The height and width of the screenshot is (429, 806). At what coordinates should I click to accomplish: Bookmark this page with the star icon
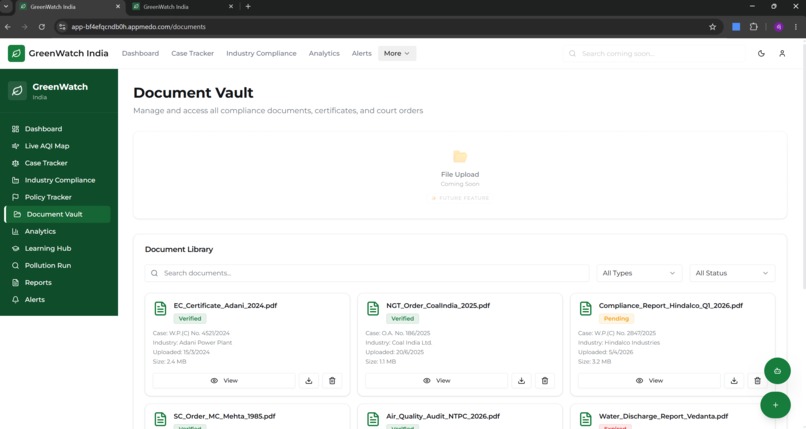click(x=712, y=27)
